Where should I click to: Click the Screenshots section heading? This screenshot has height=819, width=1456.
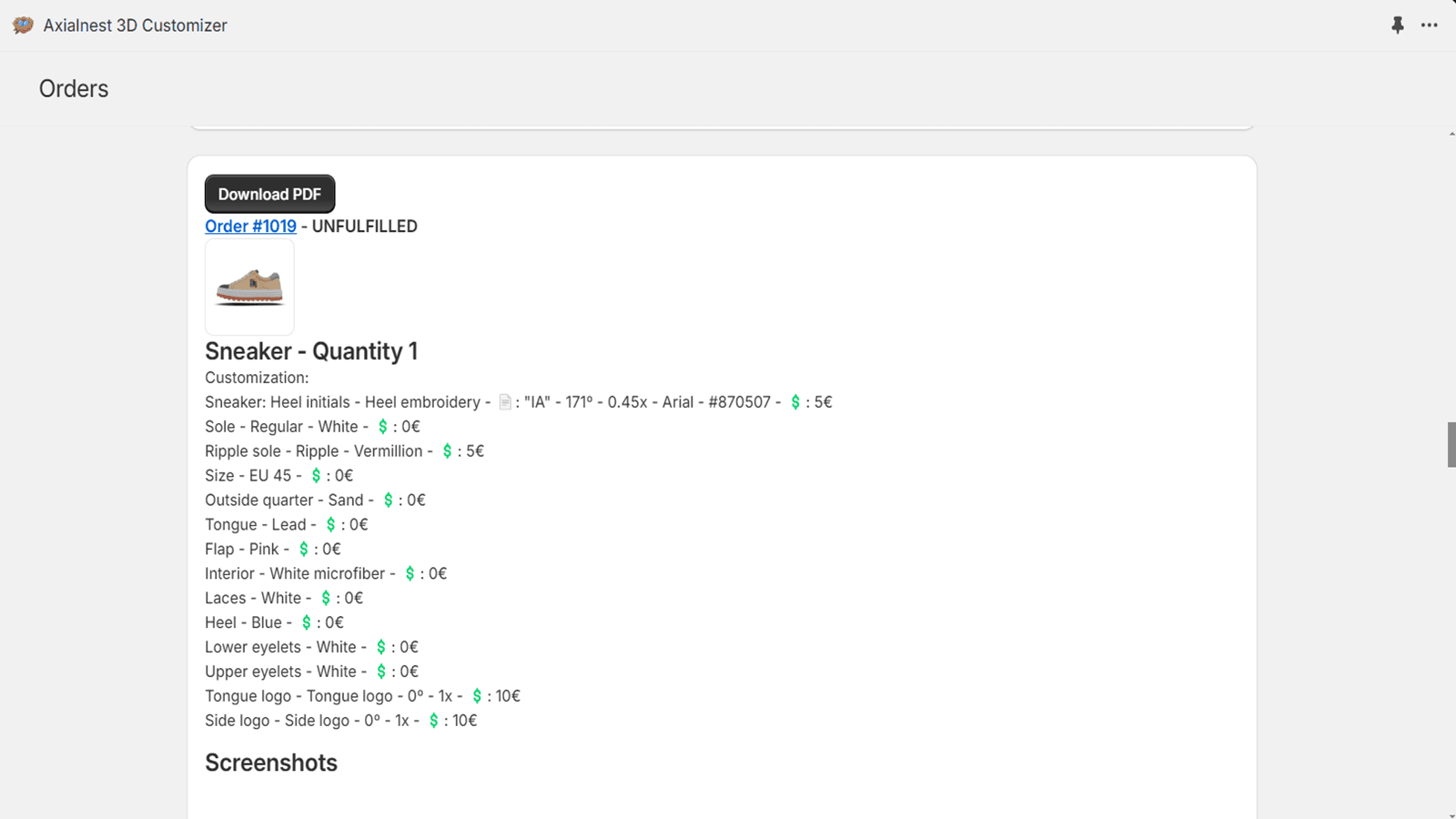271,763
